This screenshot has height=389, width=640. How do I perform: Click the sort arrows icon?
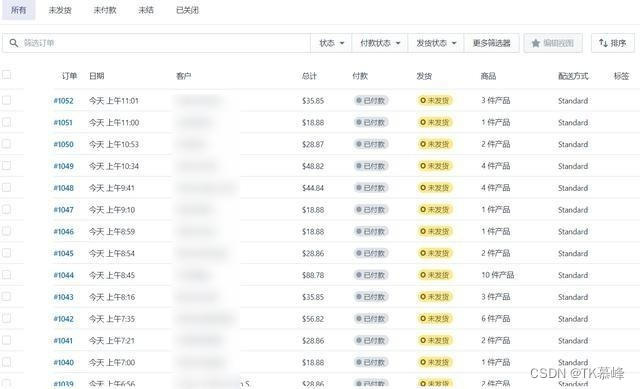click(603, 43)
